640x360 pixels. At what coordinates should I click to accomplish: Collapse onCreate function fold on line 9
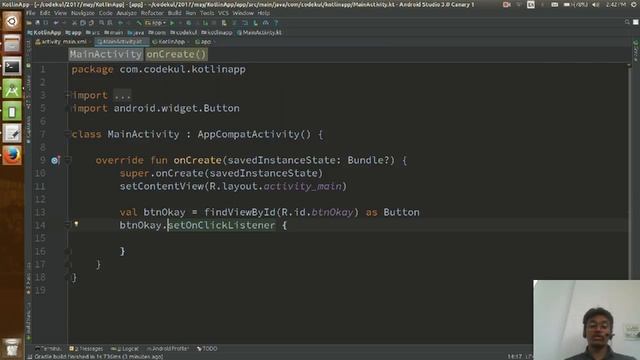tap(68, 160)
